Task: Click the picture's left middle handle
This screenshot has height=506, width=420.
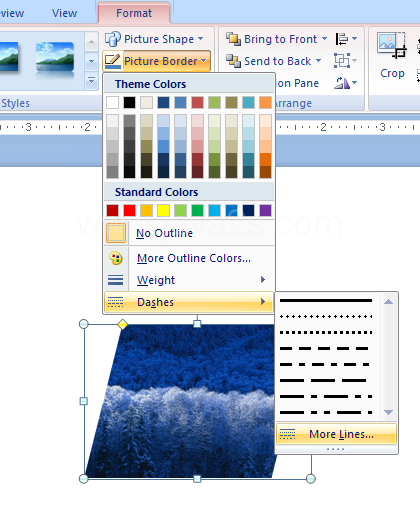Action: point(84,401)
